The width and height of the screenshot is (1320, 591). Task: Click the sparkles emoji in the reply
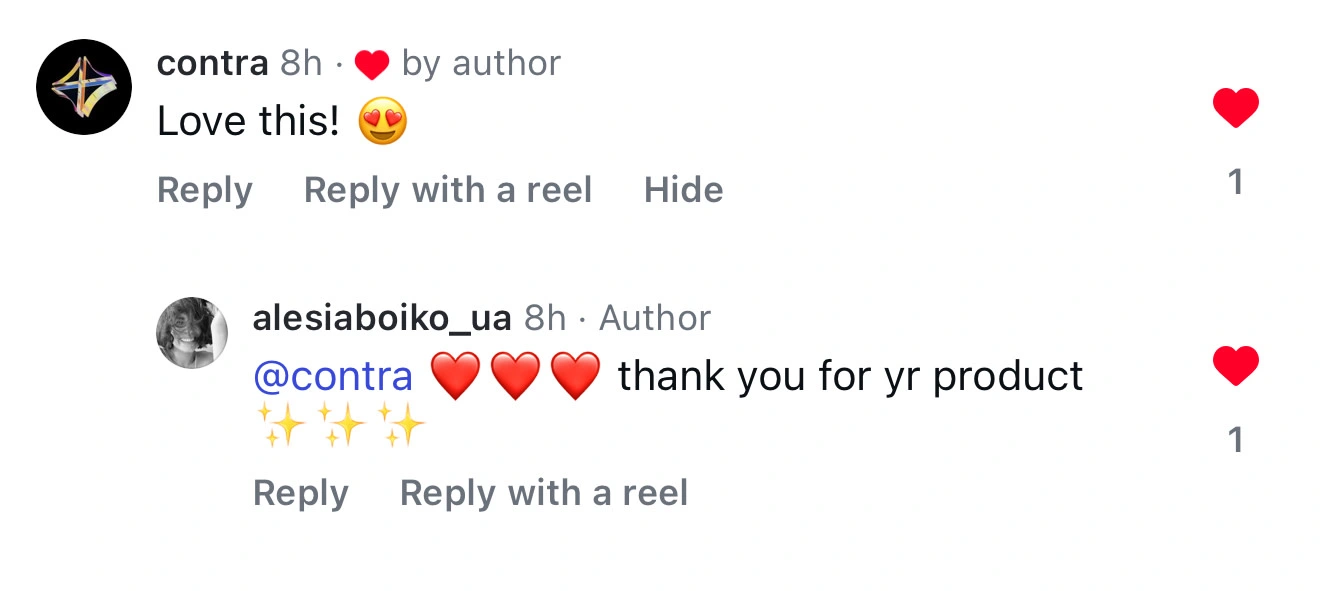pyautogui.click(x=341, y=425)
